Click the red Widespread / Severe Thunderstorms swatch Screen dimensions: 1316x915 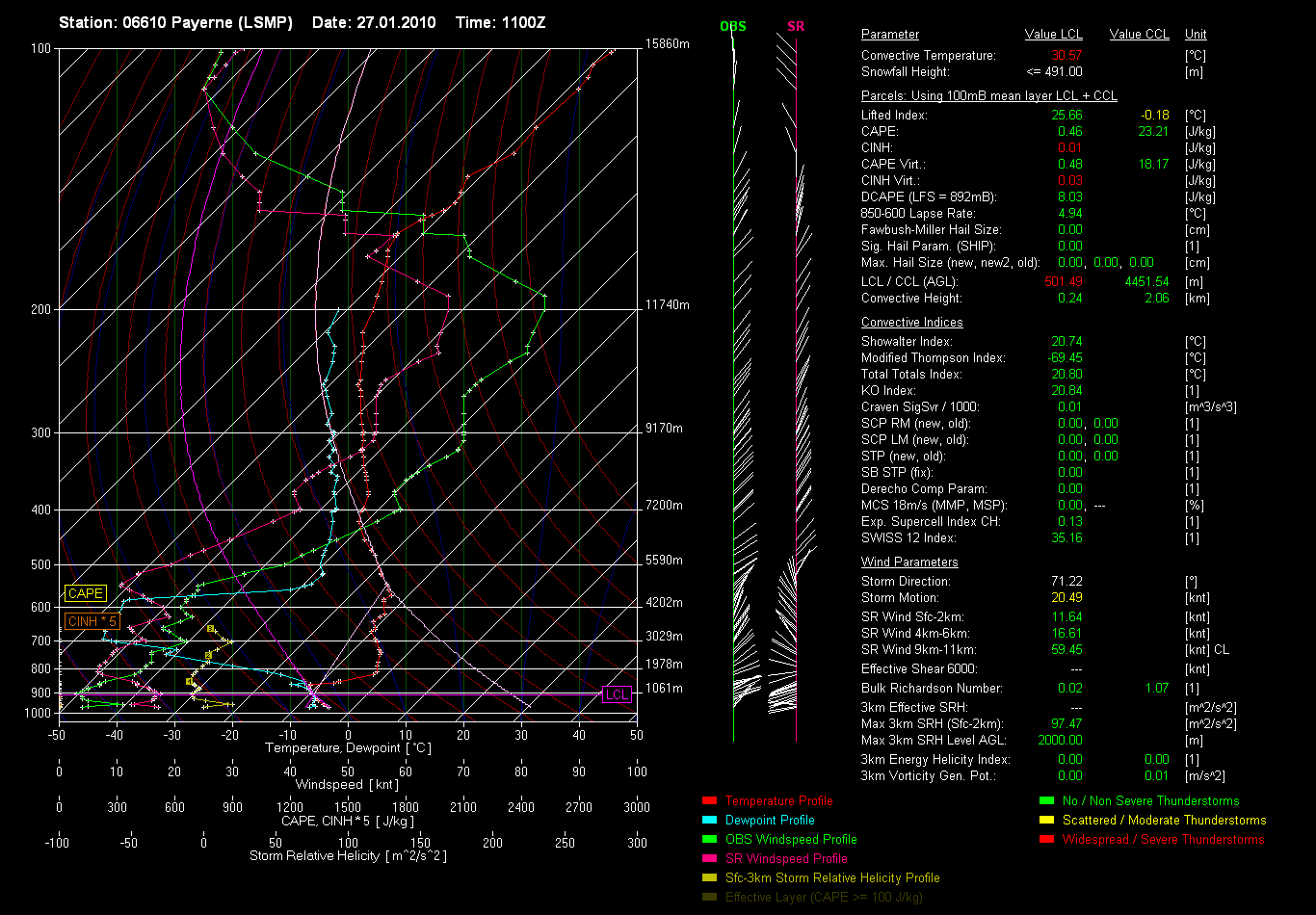point(1046,840)
